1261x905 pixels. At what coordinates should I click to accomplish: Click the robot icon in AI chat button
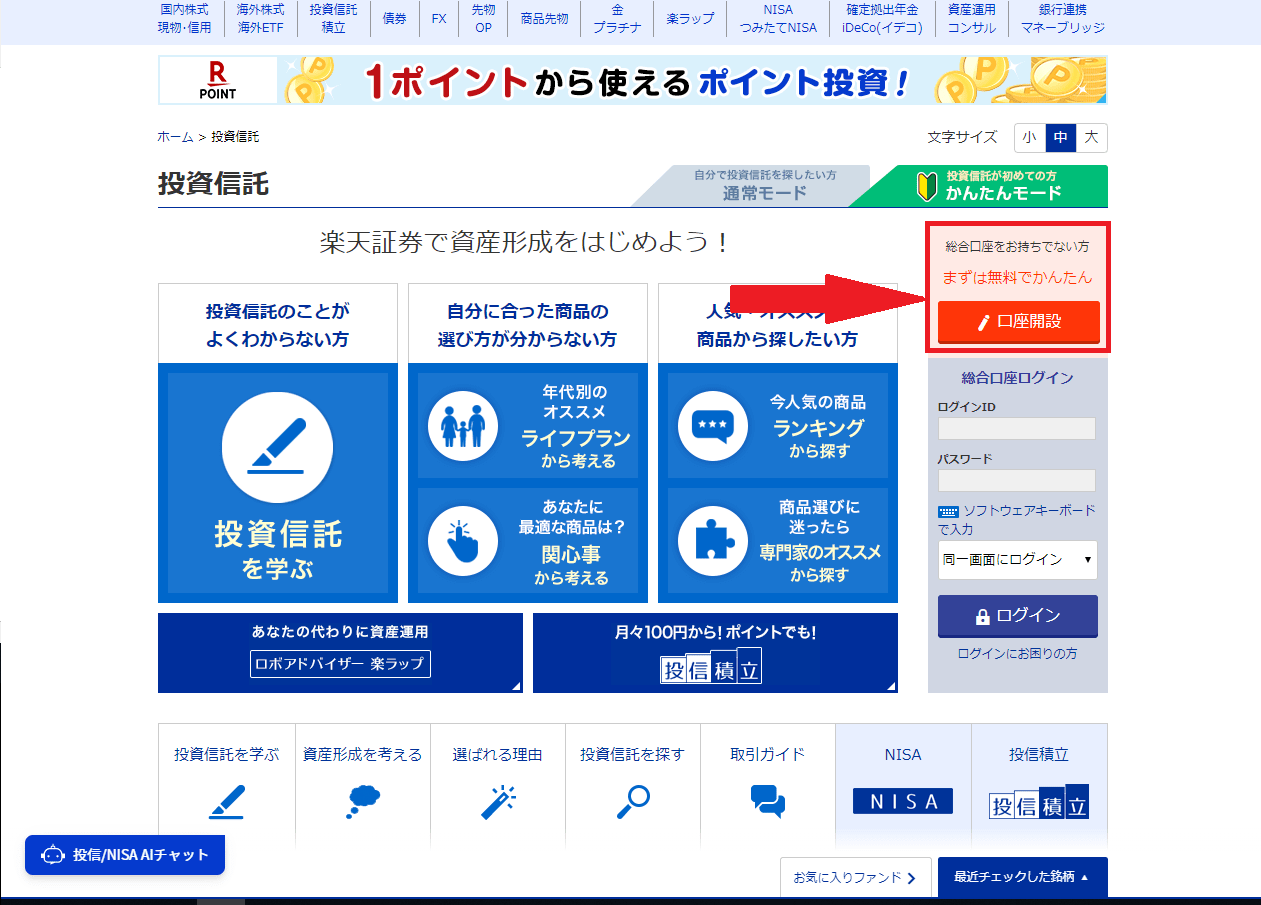(x=53, y=855)
